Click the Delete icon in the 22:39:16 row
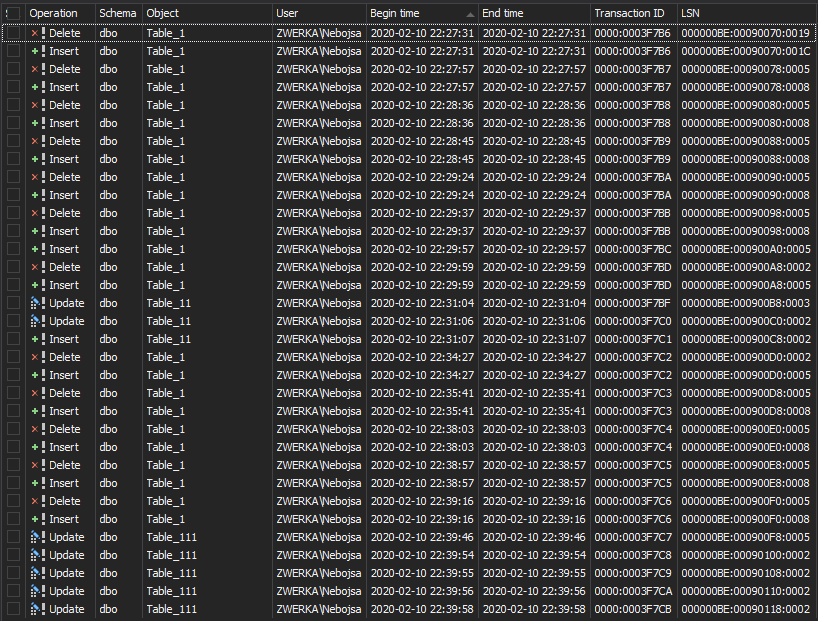The image size is (818, 621). point(35,501)
